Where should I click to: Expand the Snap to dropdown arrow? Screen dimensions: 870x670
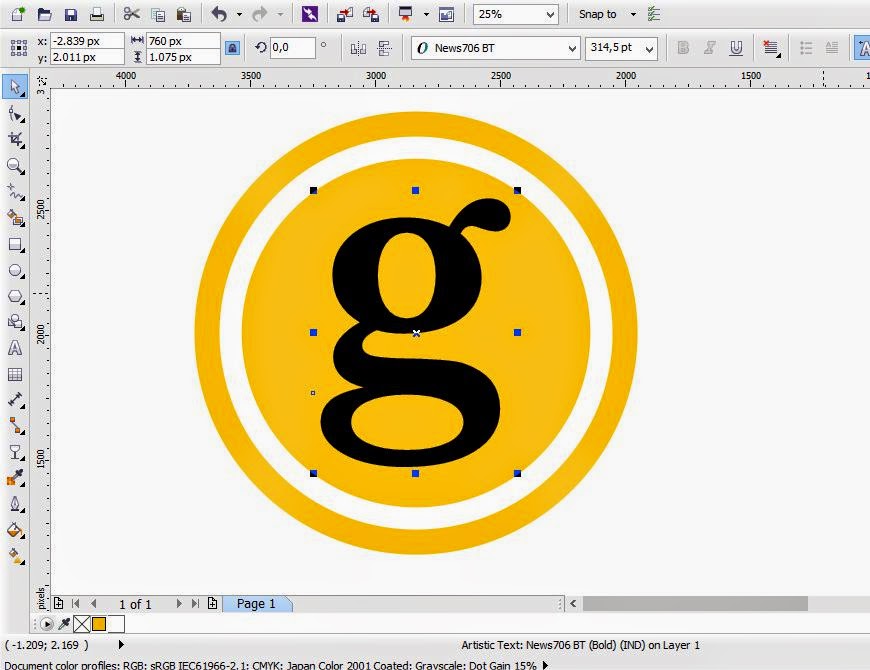pyautogui.click(x=633, y=14)
